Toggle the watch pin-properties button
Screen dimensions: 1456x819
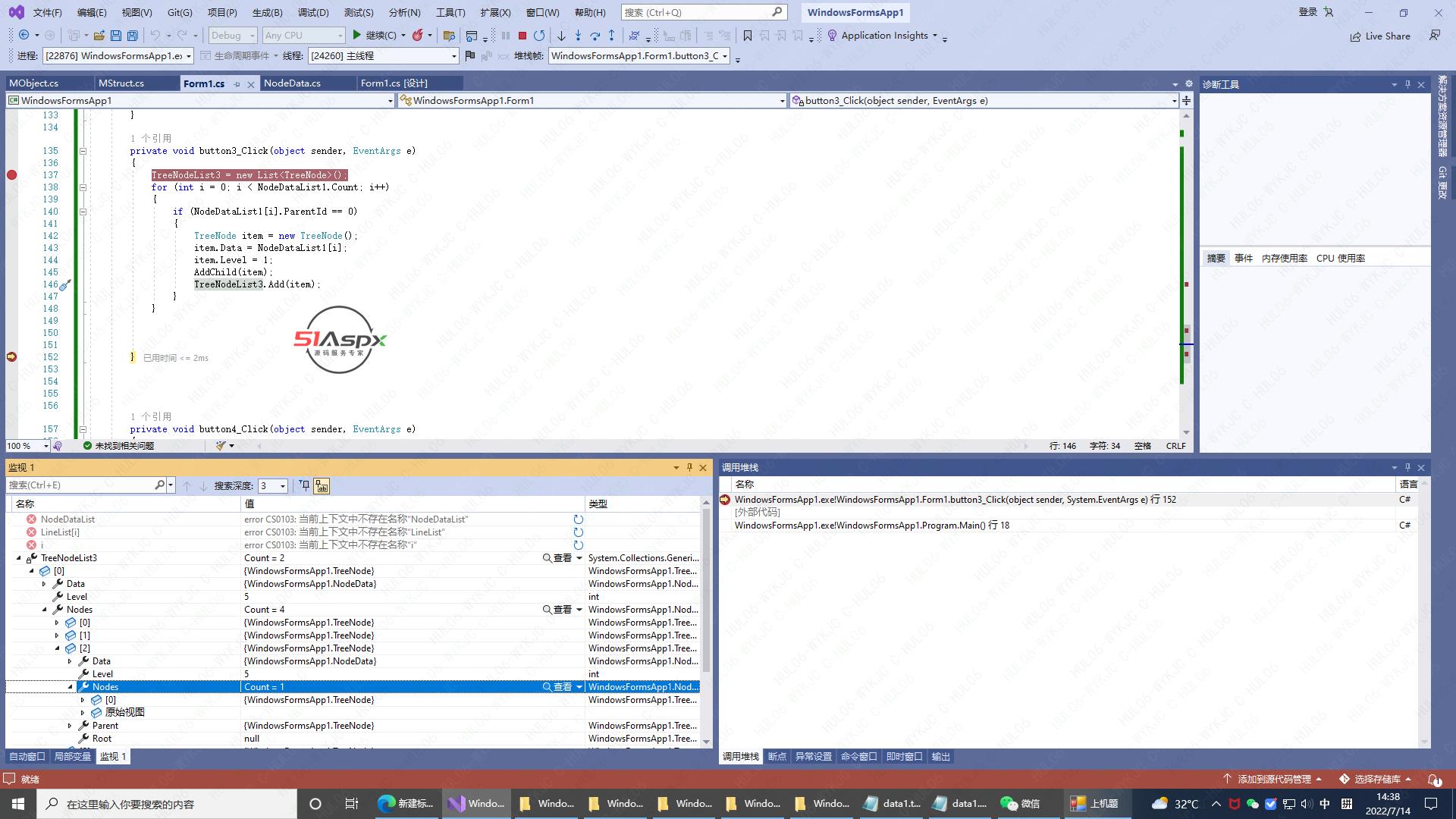[x=304, y=485]
